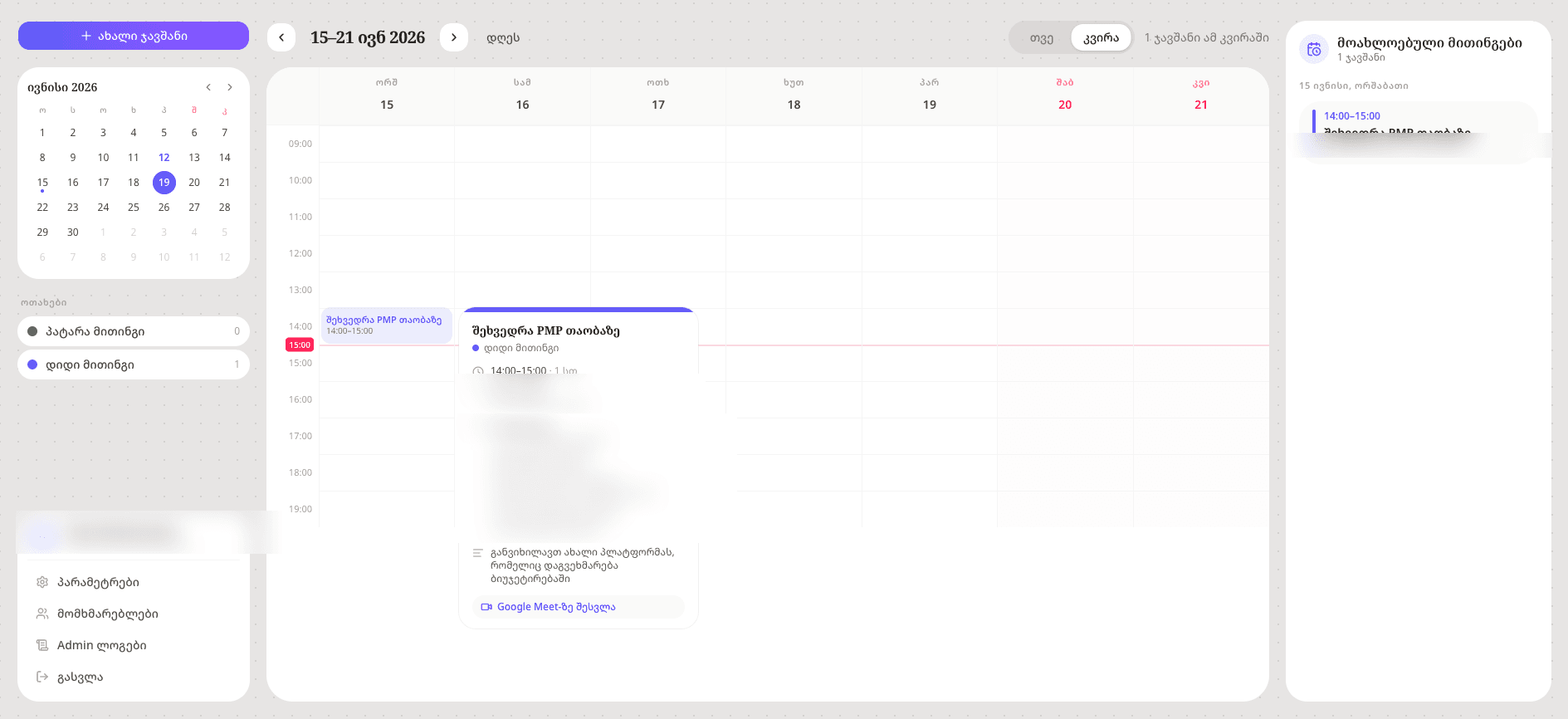Click the გასვლა logout icon
The height and width of the screenshot is (719, 1568).
pos(42,677)
